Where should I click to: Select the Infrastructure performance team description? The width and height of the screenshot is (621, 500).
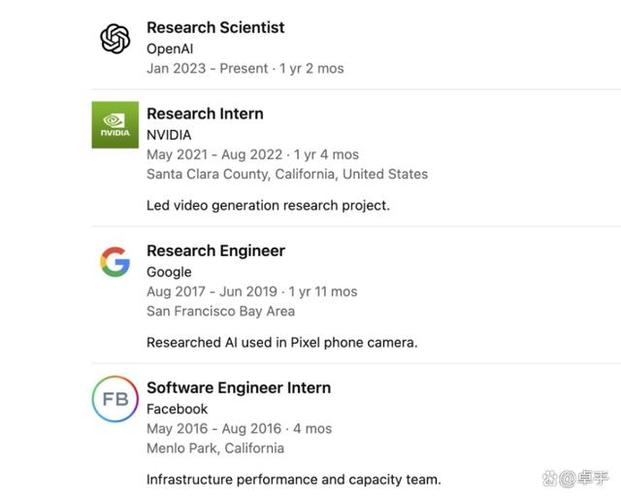pyautogui.click(x=293, y=480)
